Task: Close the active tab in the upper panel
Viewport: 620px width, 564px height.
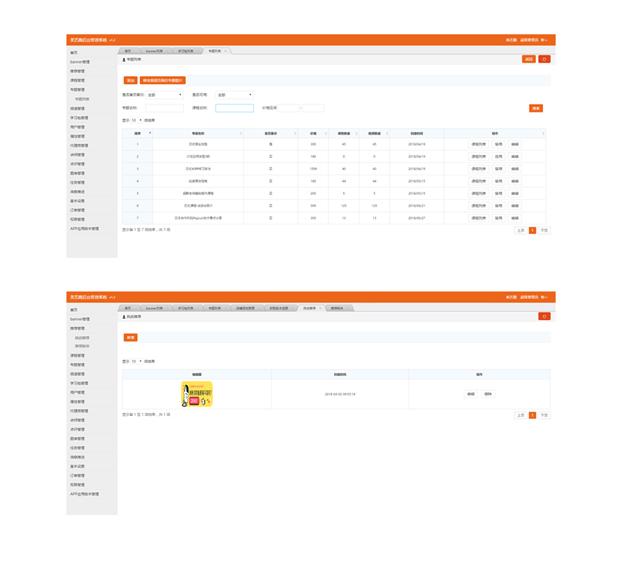Action: pos(225,51)
